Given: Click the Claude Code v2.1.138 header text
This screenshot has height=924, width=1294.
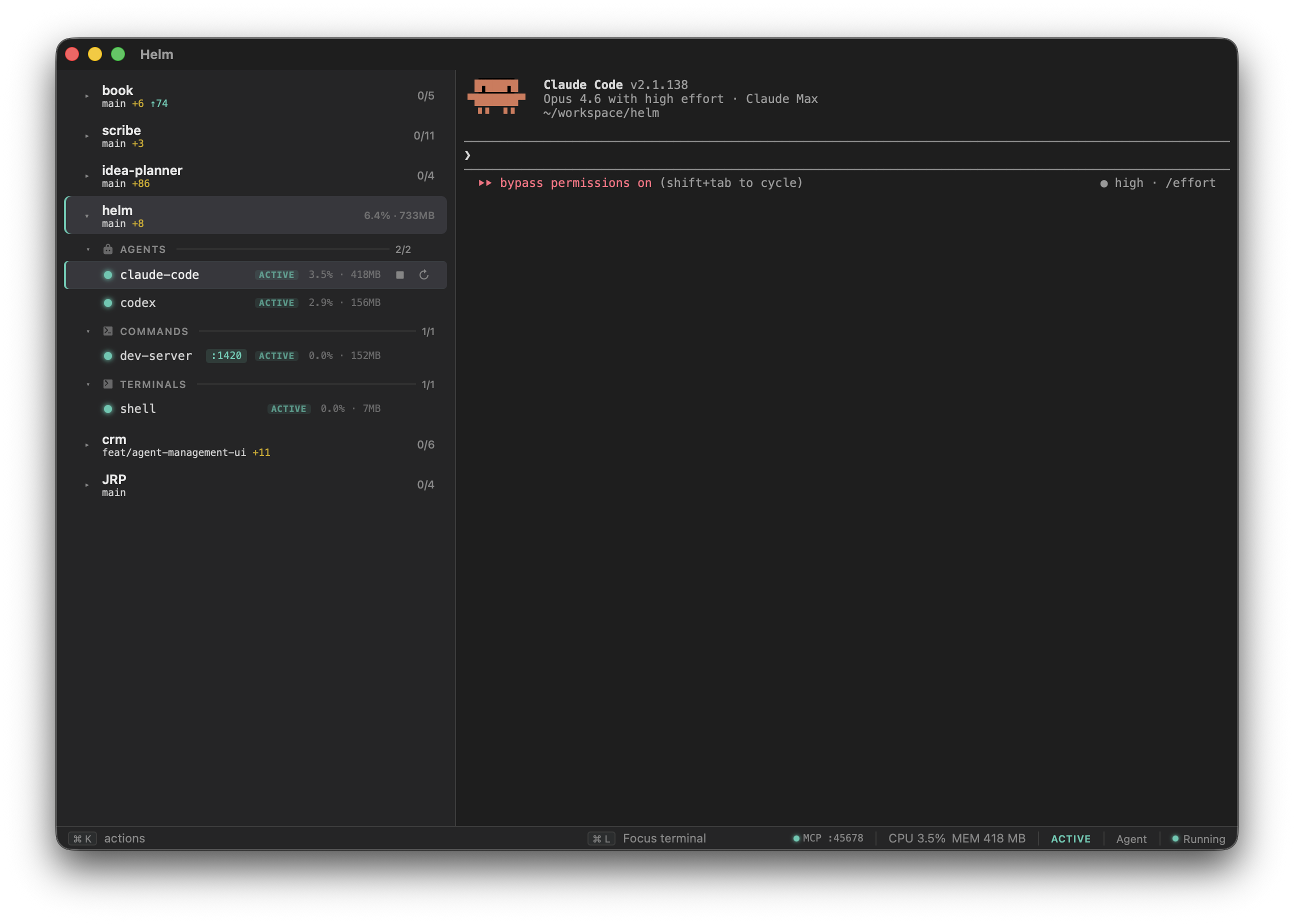Looking at the screenshot, I should tap(615, 84).
